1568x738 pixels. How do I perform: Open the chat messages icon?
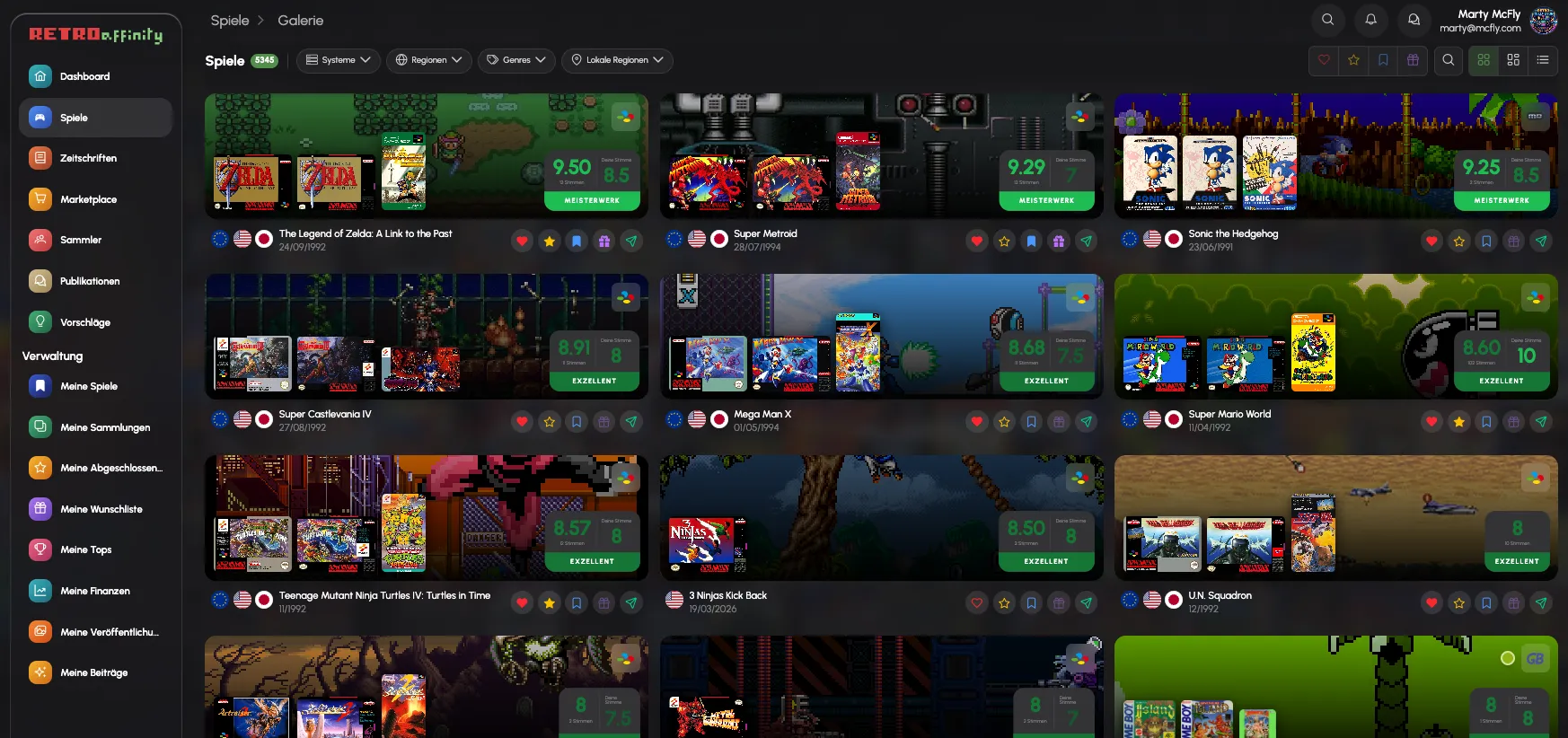[1414, 20]
